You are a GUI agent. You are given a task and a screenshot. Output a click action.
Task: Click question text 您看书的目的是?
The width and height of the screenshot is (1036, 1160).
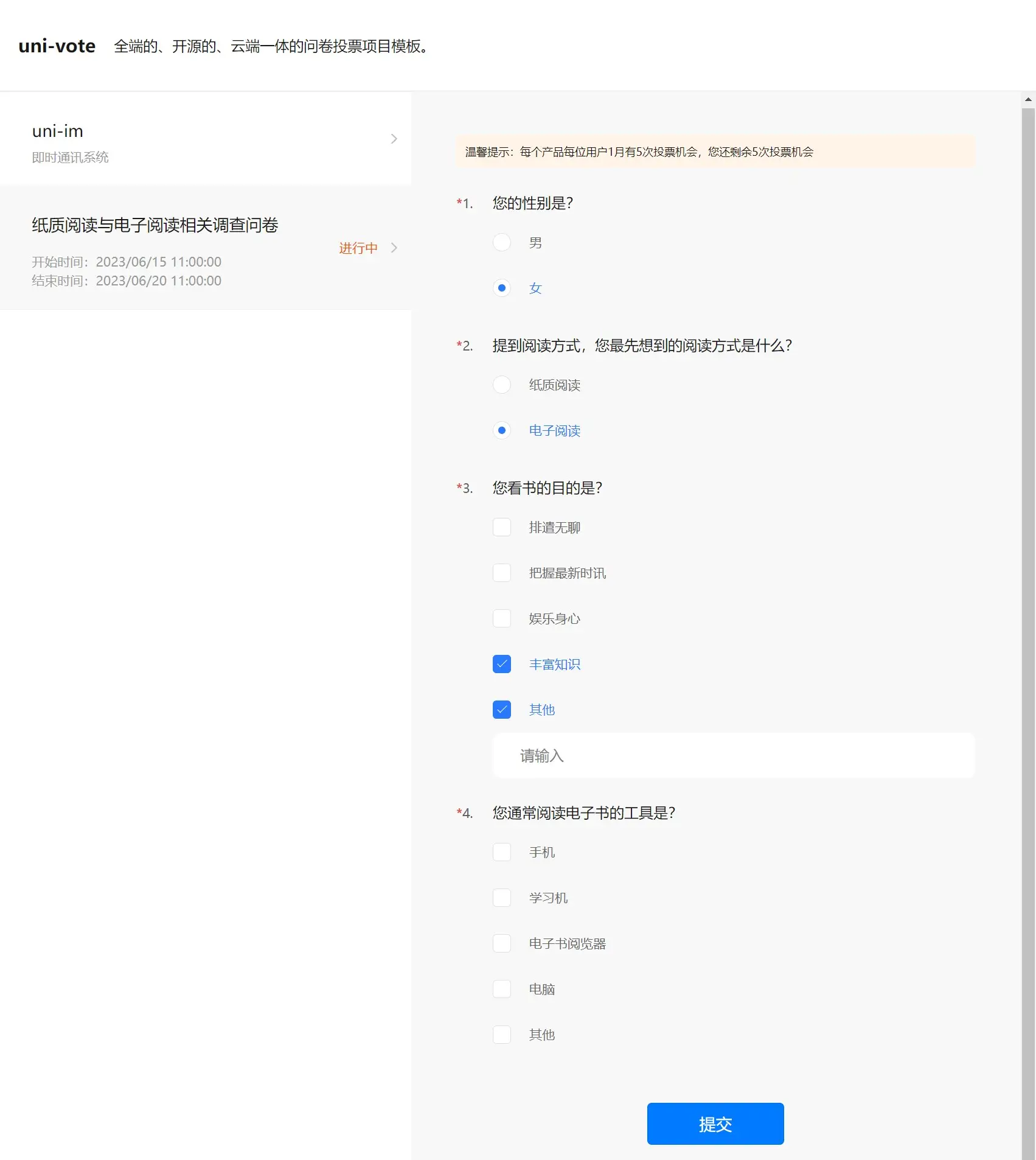(x=548, y=488)
